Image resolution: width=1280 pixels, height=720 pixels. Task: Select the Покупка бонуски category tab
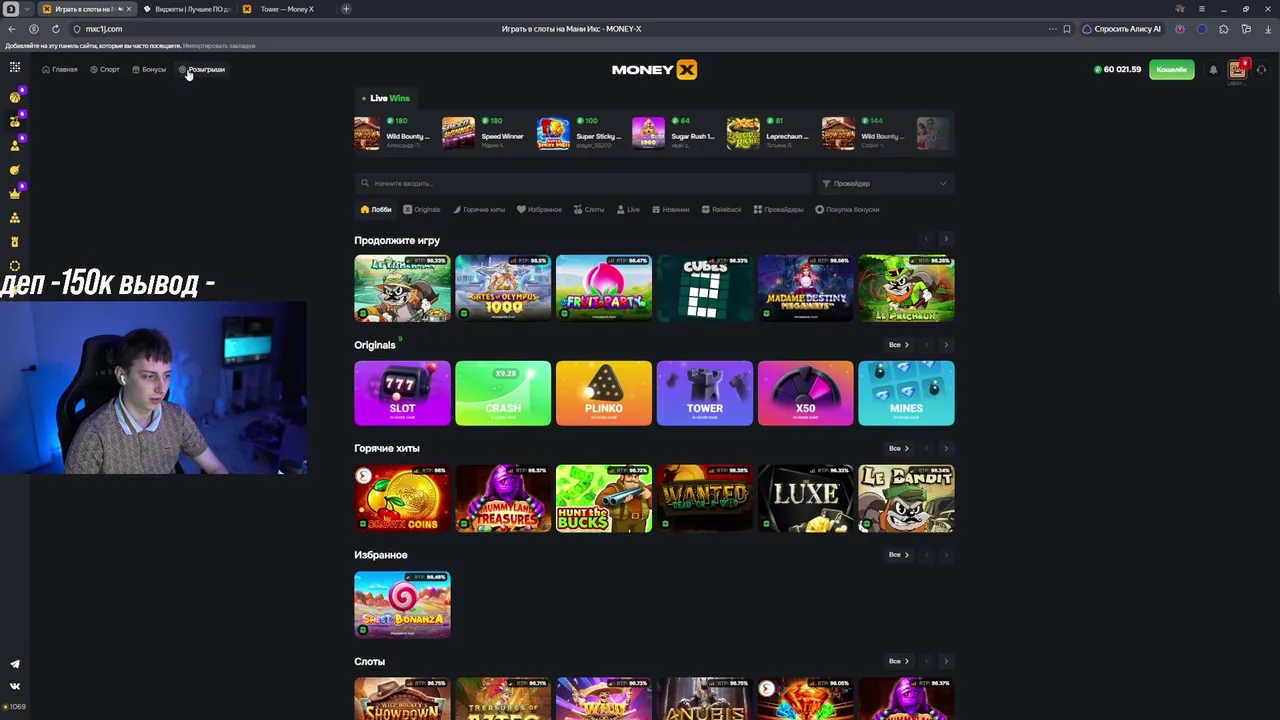pyautogui.click(x=848, y=210)
